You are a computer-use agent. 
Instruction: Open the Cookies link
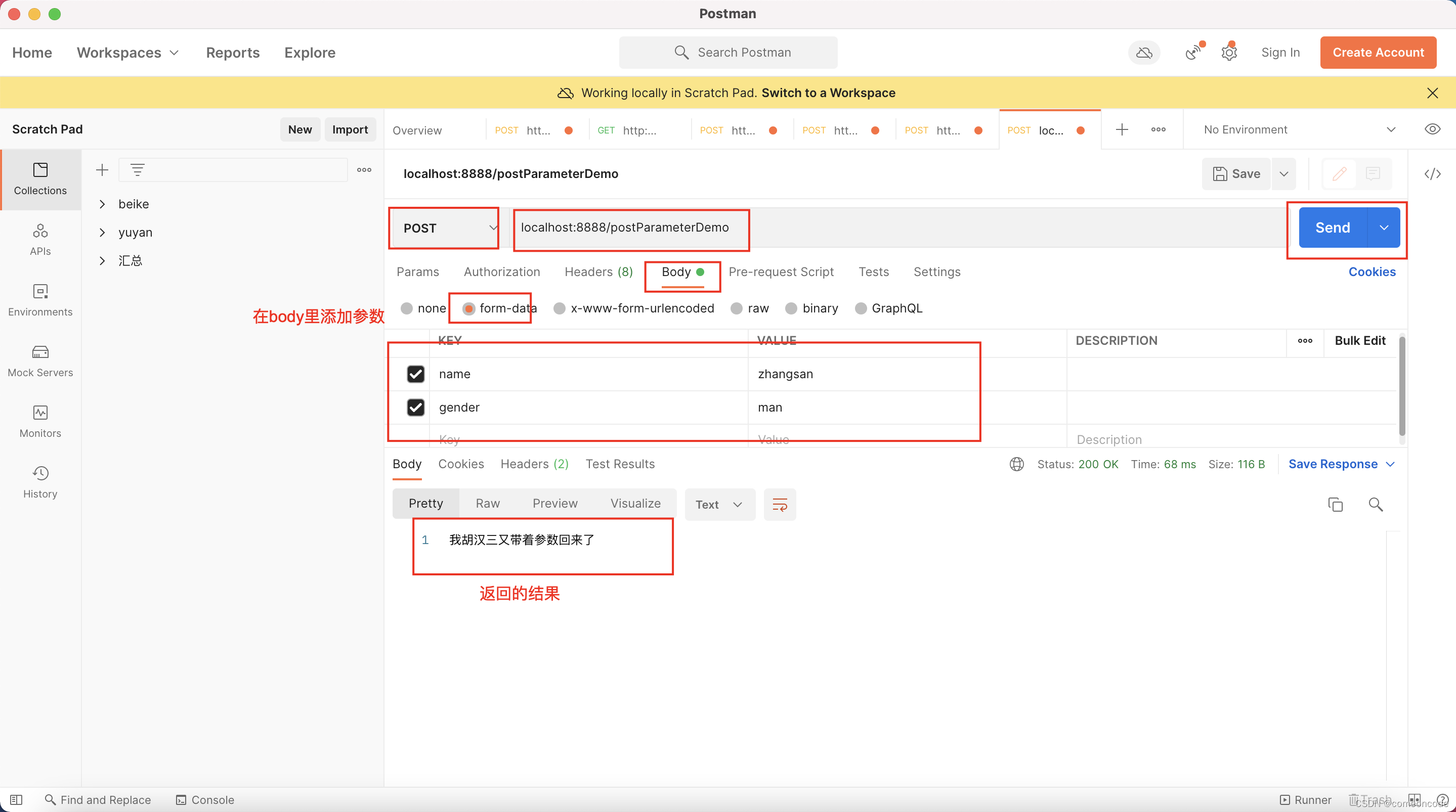click(1372, 272)
